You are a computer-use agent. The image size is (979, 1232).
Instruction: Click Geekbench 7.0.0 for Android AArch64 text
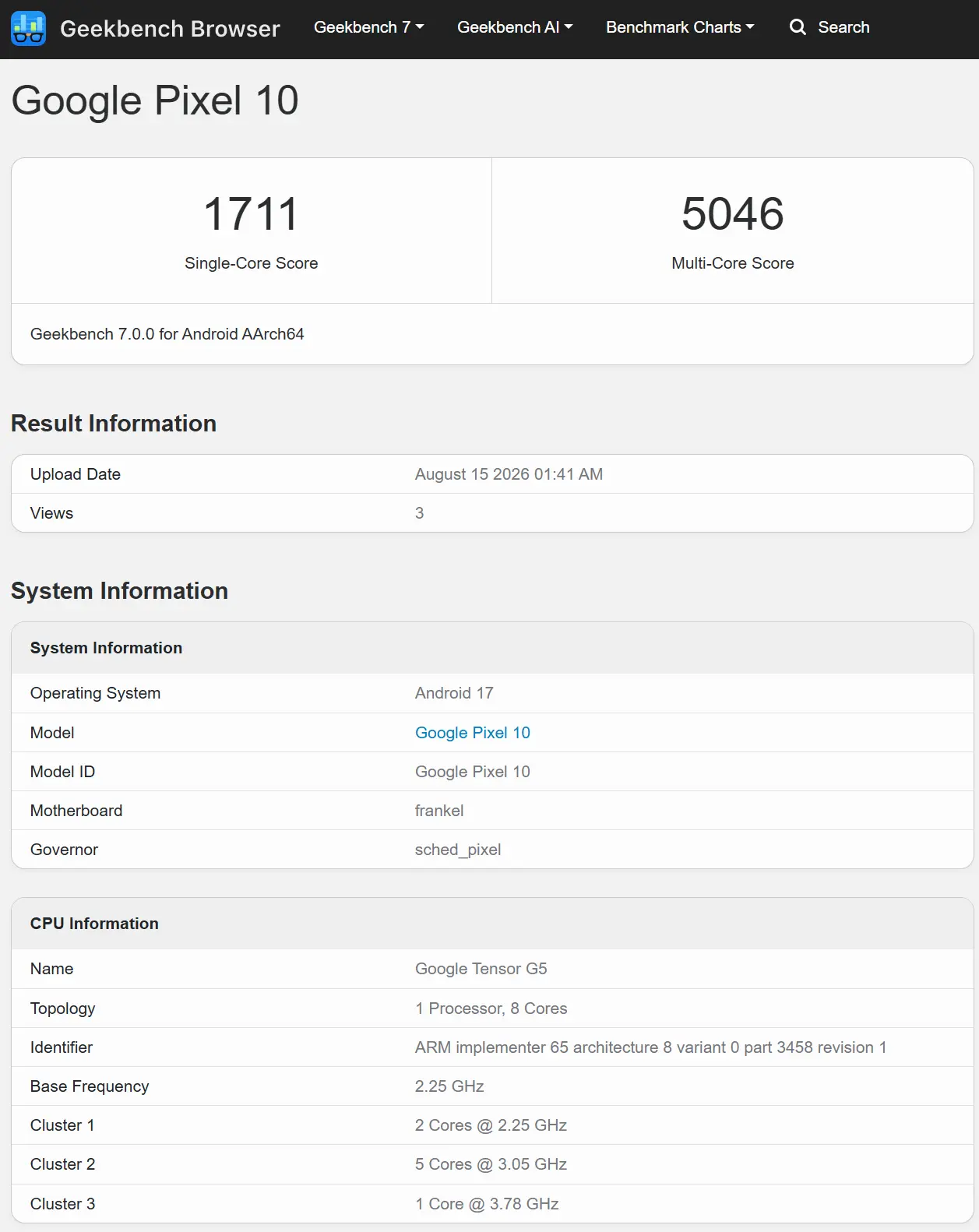point(167,334)
